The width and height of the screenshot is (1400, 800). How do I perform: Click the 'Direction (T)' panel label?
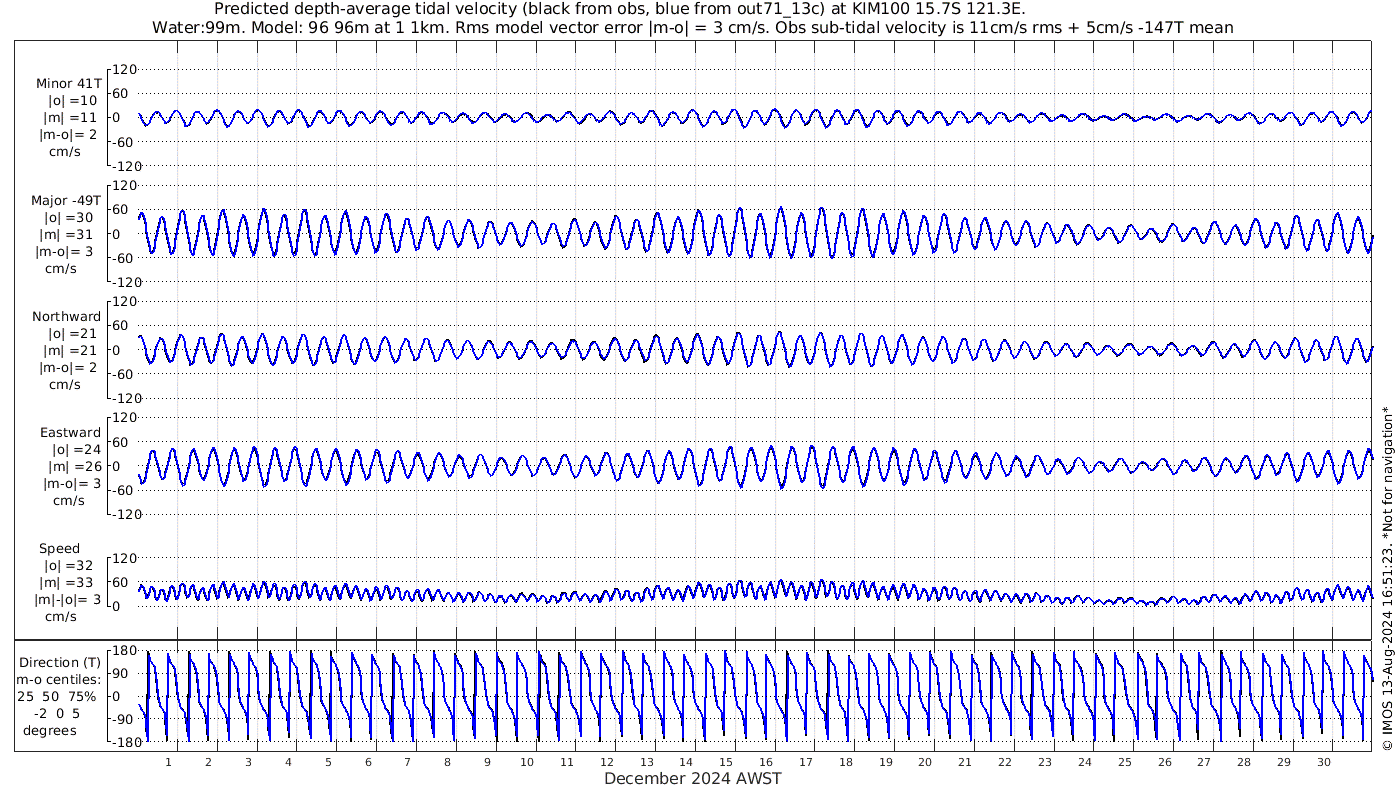pos(61,663)
